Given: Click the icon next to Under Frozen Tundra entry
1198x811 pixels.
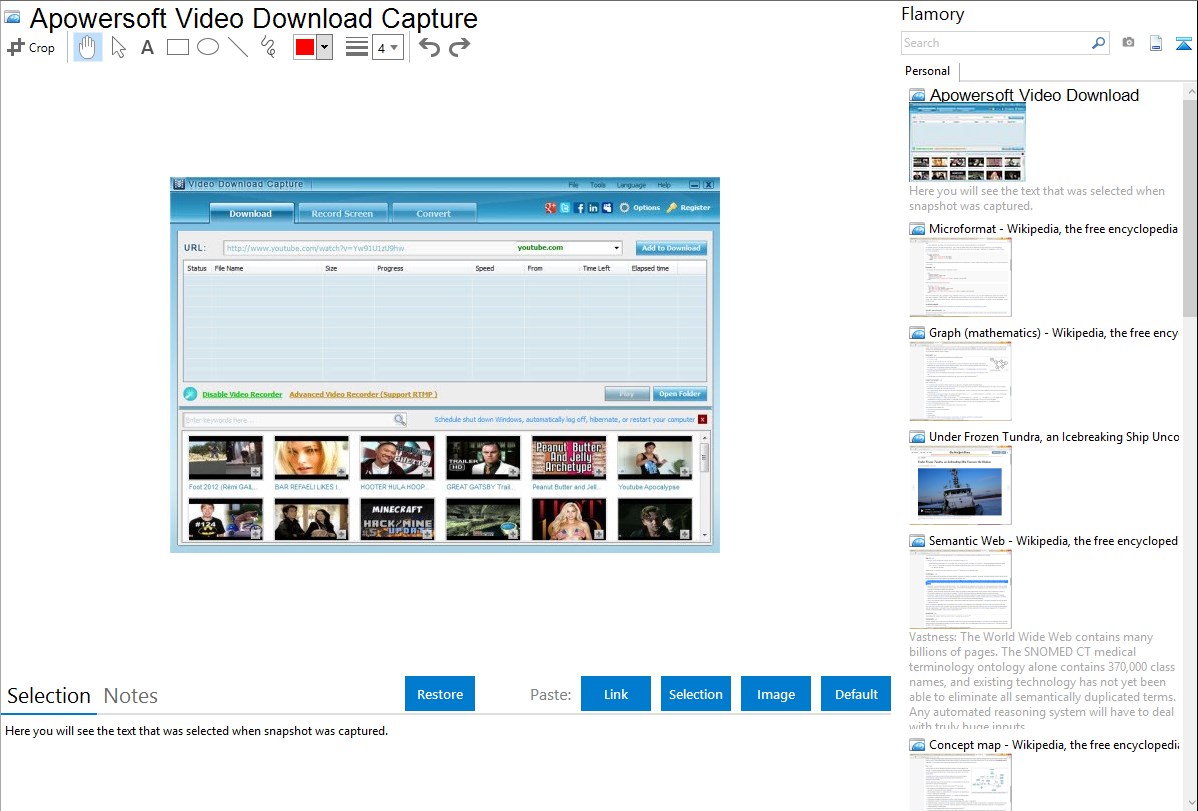Looking at the screenshot, I should coord(917,437).
